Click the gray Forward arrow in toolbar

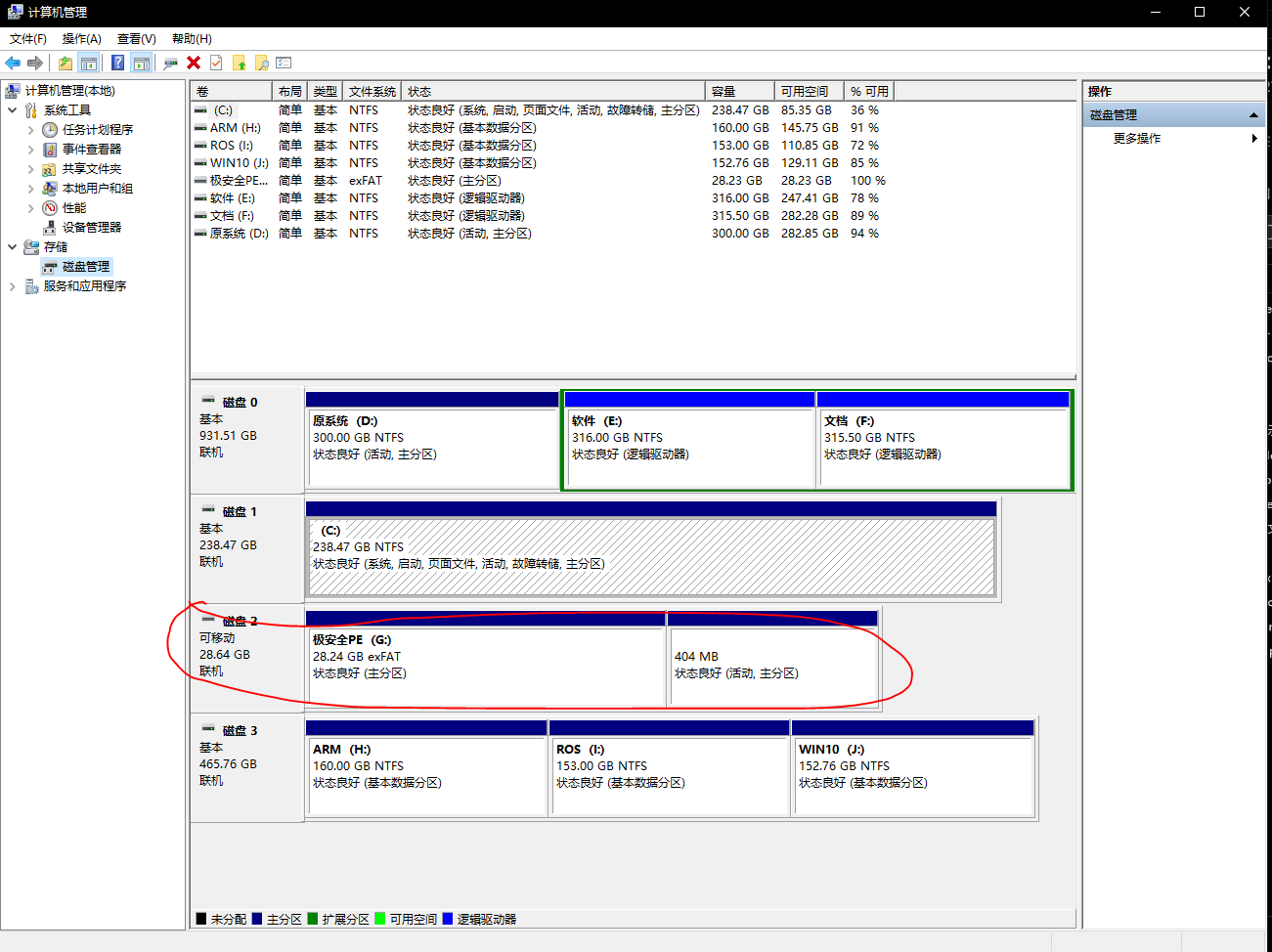pos(35,64)
